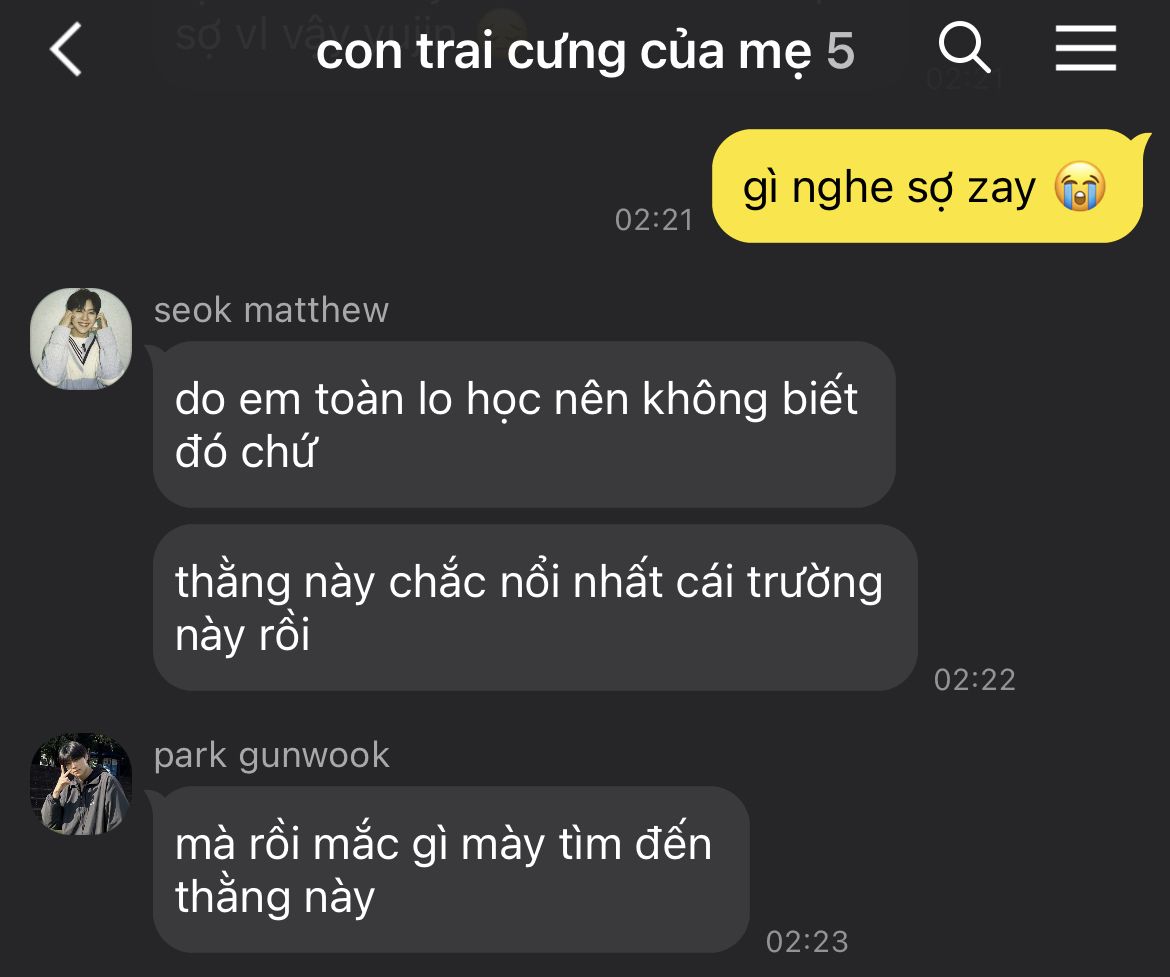
Task: Tap message 'thằng này chắc nổi nhất cái trường'
Action: pos(535,608)
